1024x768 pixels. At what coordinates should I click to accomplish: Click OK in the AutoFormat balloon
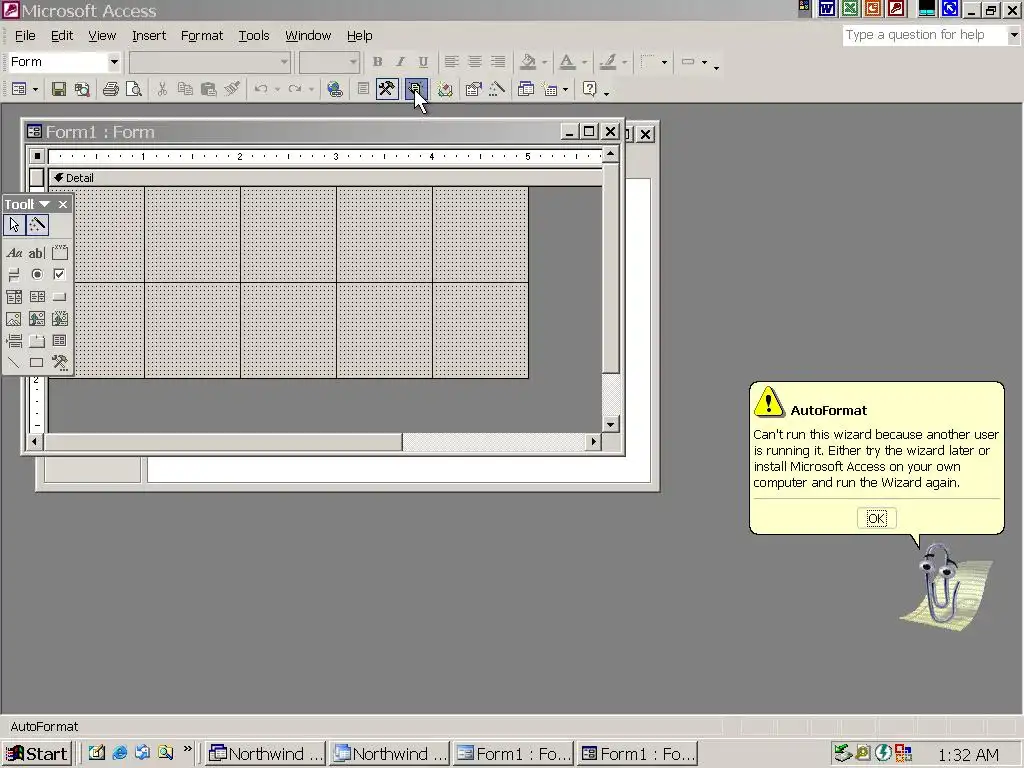(876, 519)
